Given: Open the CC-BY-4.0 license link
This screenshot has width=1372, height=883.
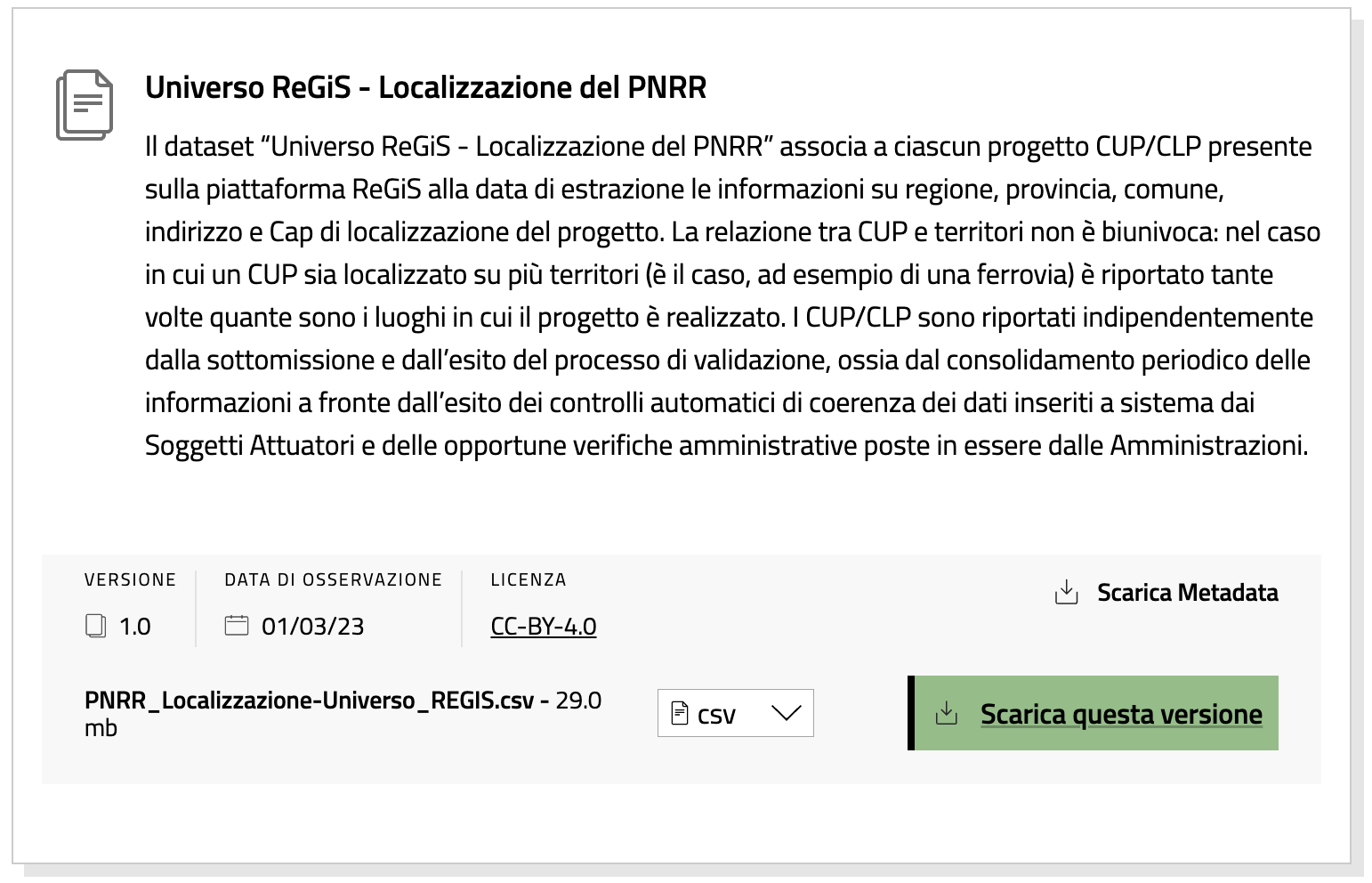Looking at the screenshot, I should tap(544, 627).
